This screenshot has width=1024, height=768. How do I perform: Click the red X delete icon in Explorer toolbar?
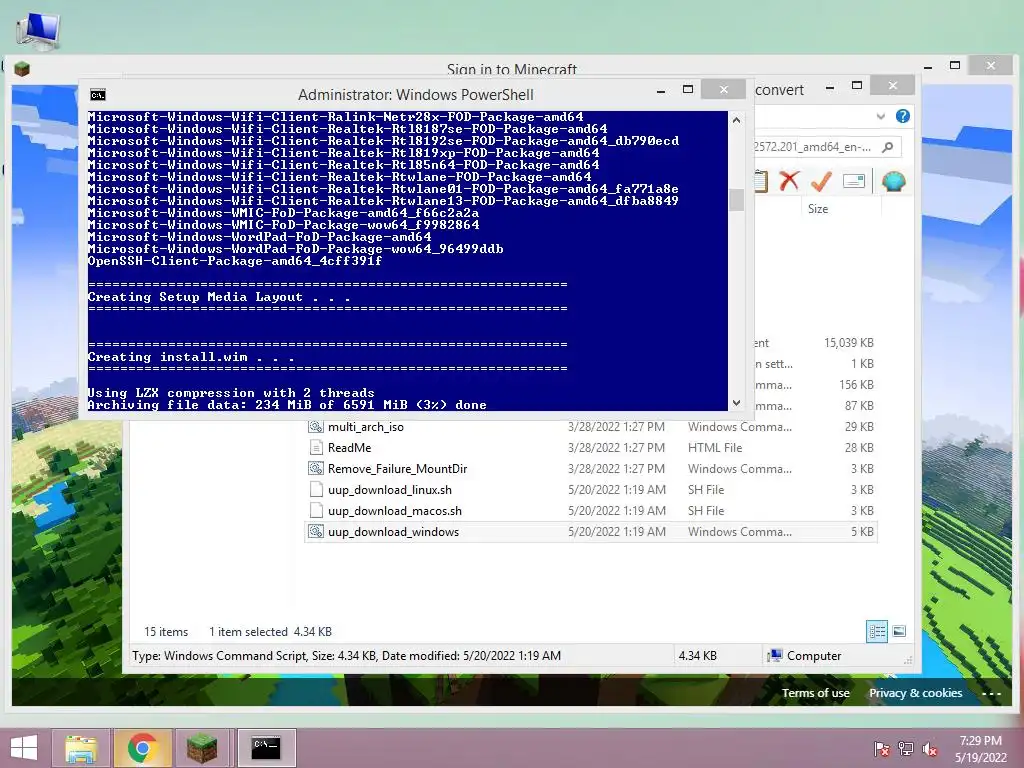[x=790, y=181]
